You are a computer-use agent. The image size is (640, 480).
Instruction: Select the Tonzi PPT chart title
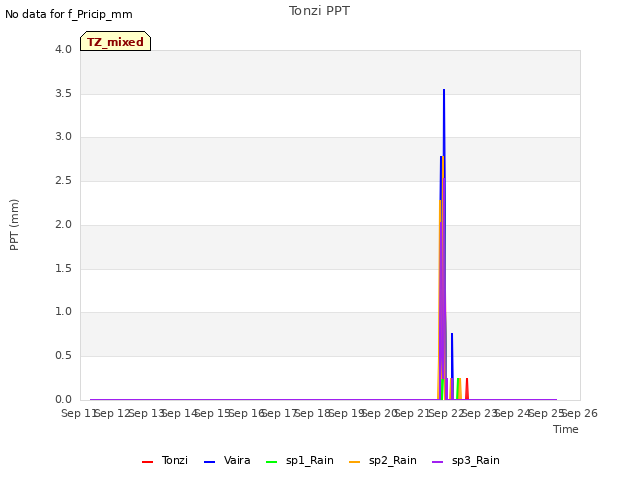click(x=319, y=11)
